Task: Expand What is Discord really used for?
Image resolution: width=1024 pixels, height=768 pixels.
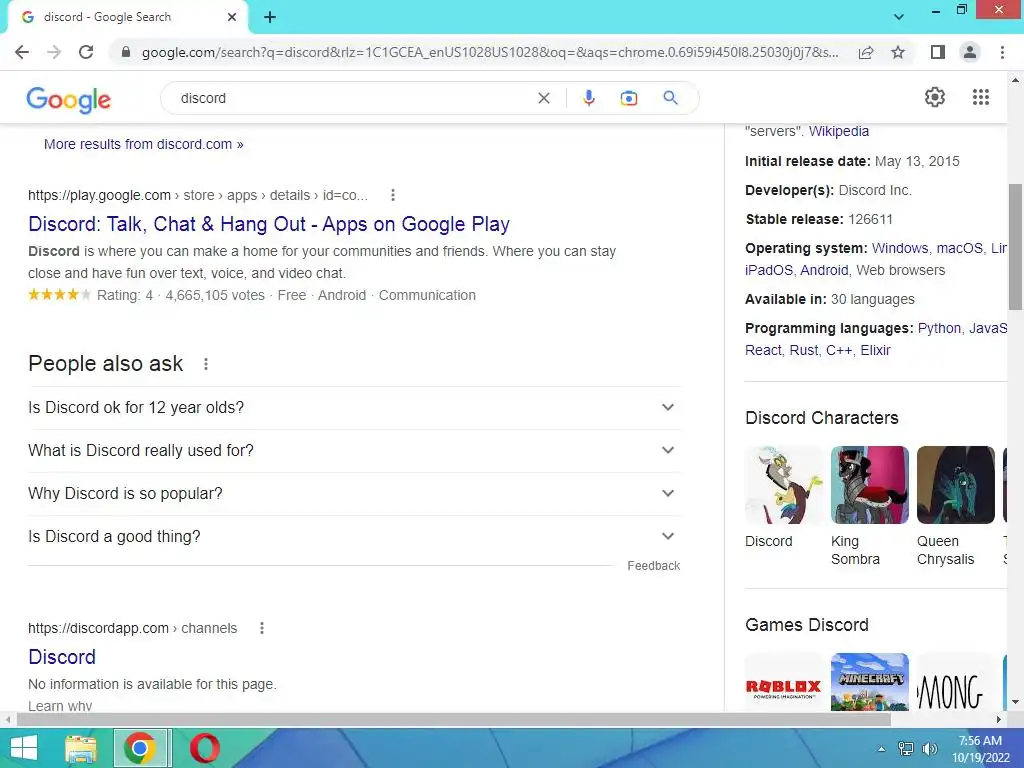Action: click(x=354, y=451)
